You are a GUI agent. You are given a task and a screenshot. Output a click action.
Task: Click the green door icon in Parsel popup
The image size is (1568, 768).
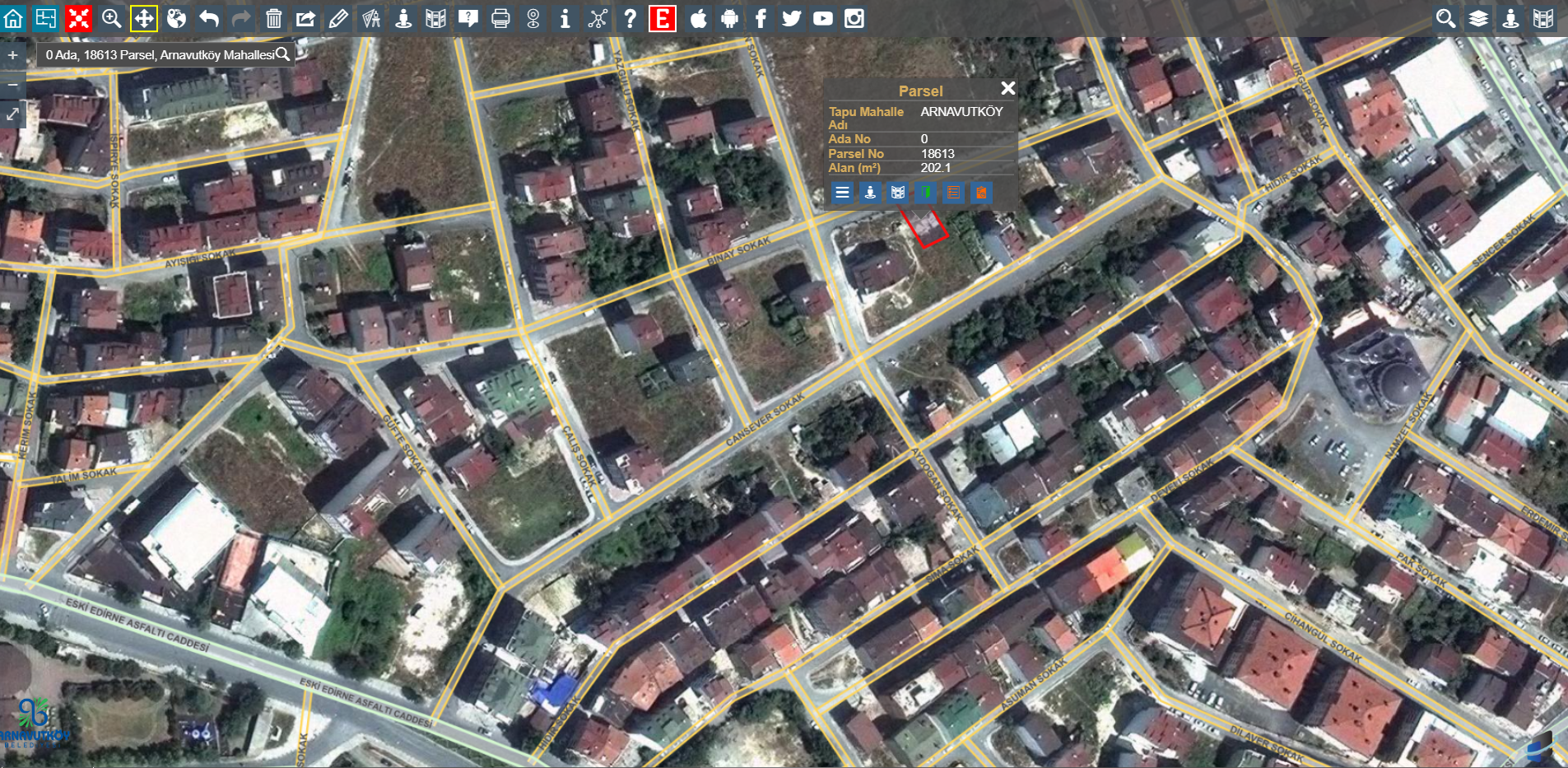point(926,193)
